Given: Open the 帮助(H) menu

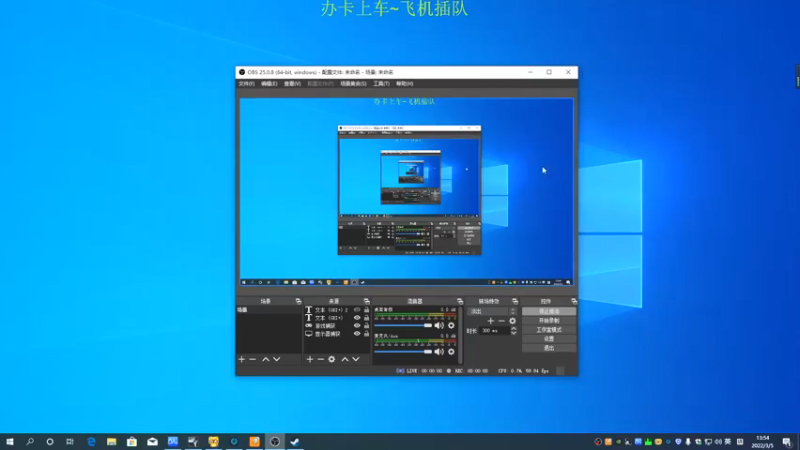Looking at the screenshot, I should [405, 84].
